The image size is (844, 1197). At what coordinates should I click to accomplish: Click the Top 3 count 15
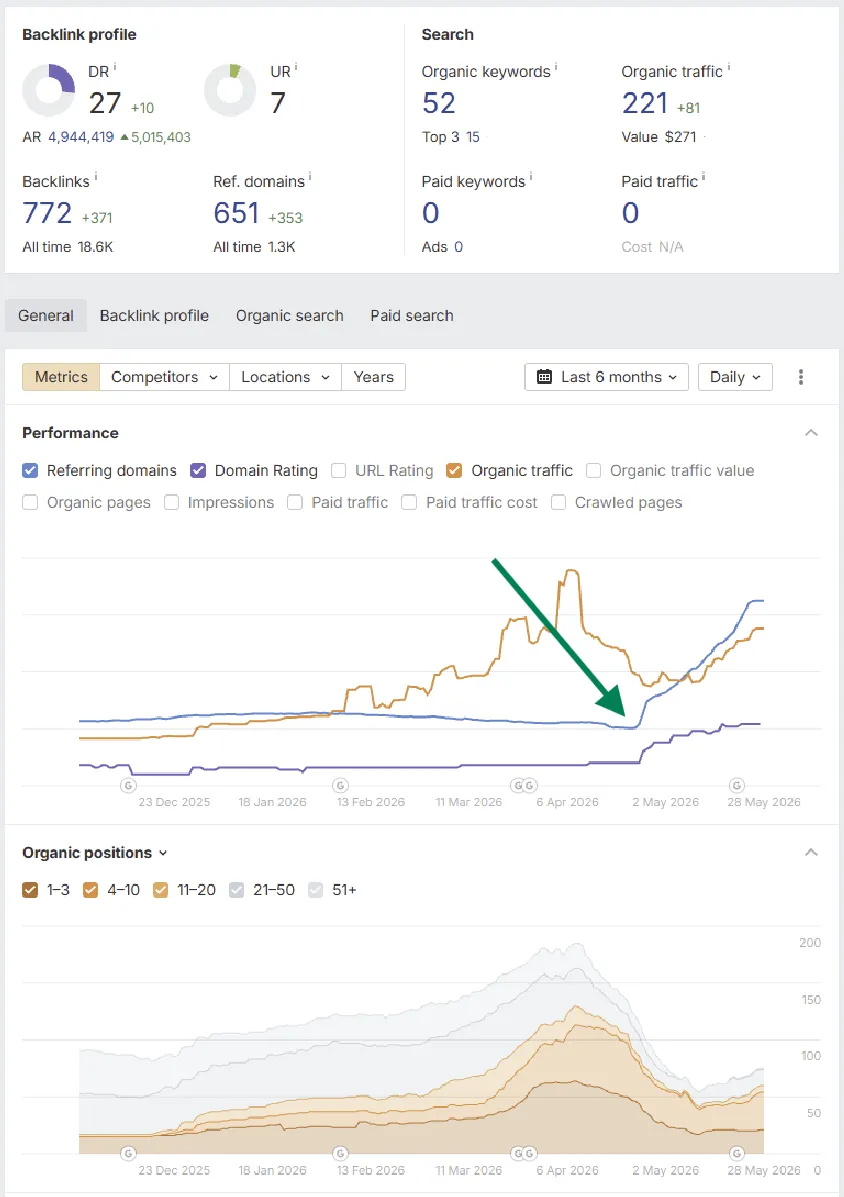[x=473, y=137]
